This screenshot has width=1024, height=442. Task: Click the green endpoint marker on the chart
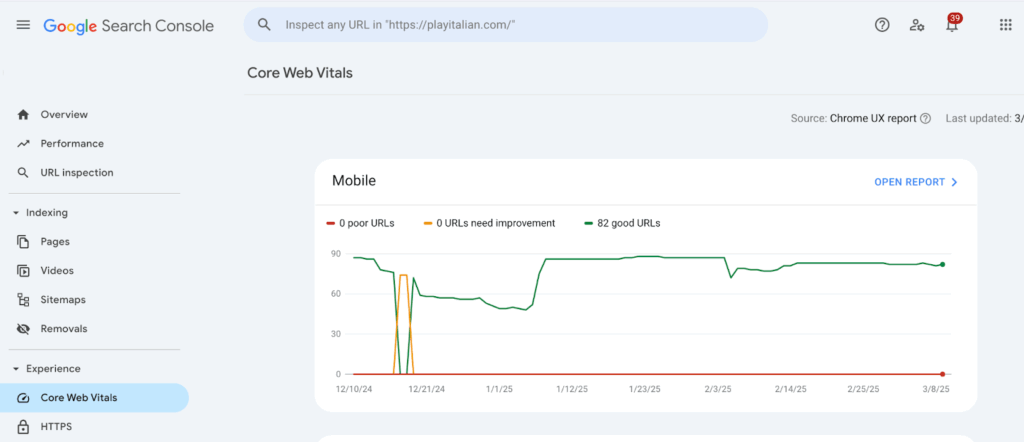pyautogui.click(x=942, y=265)
